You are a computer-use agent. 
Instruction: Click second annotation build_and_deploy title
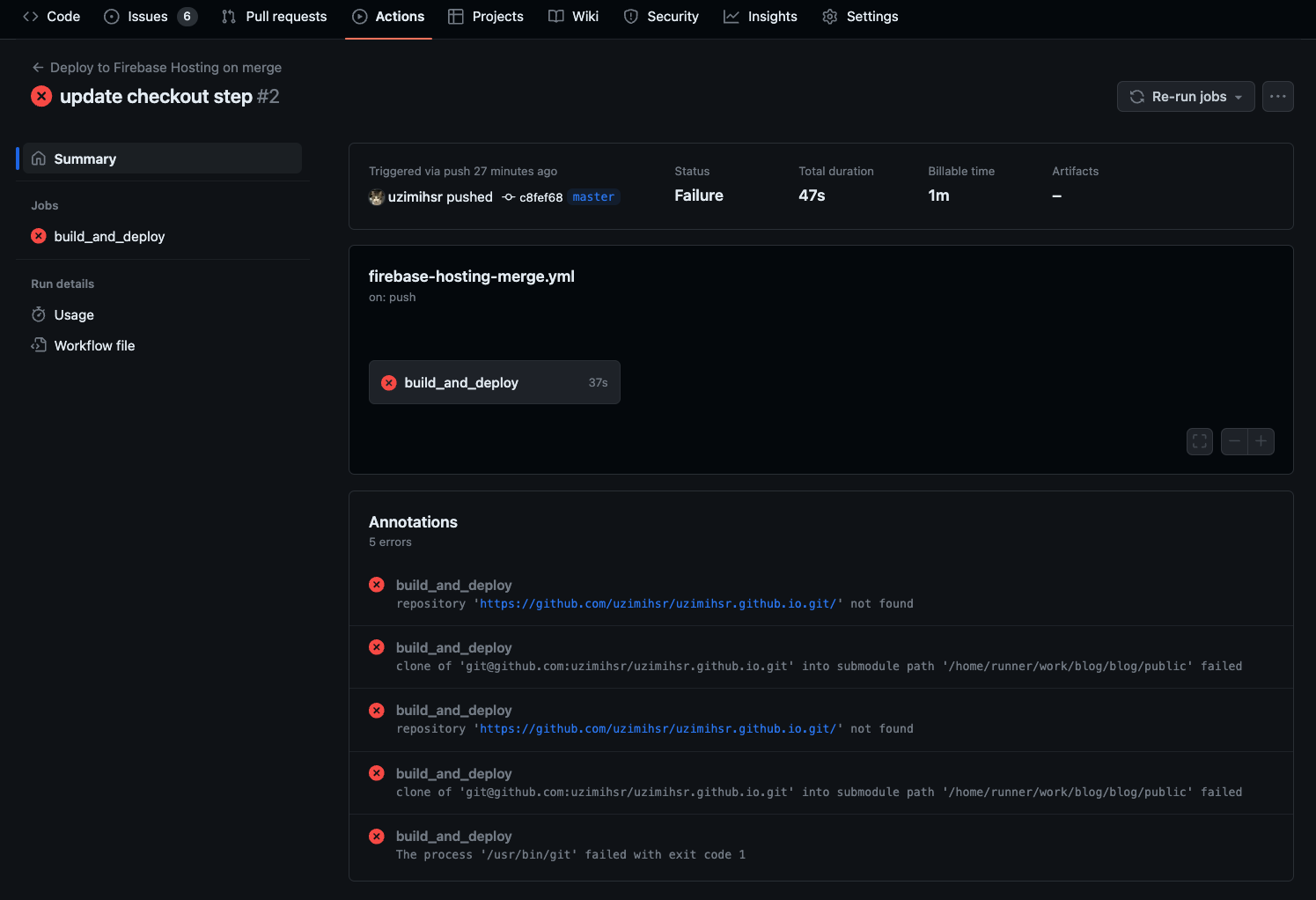tap(453, 647)
